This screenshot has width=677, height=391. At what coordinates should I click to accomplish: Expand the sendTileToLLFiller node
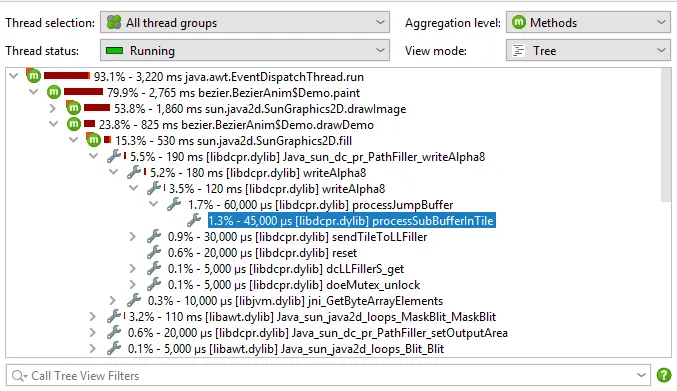(133, 236)
